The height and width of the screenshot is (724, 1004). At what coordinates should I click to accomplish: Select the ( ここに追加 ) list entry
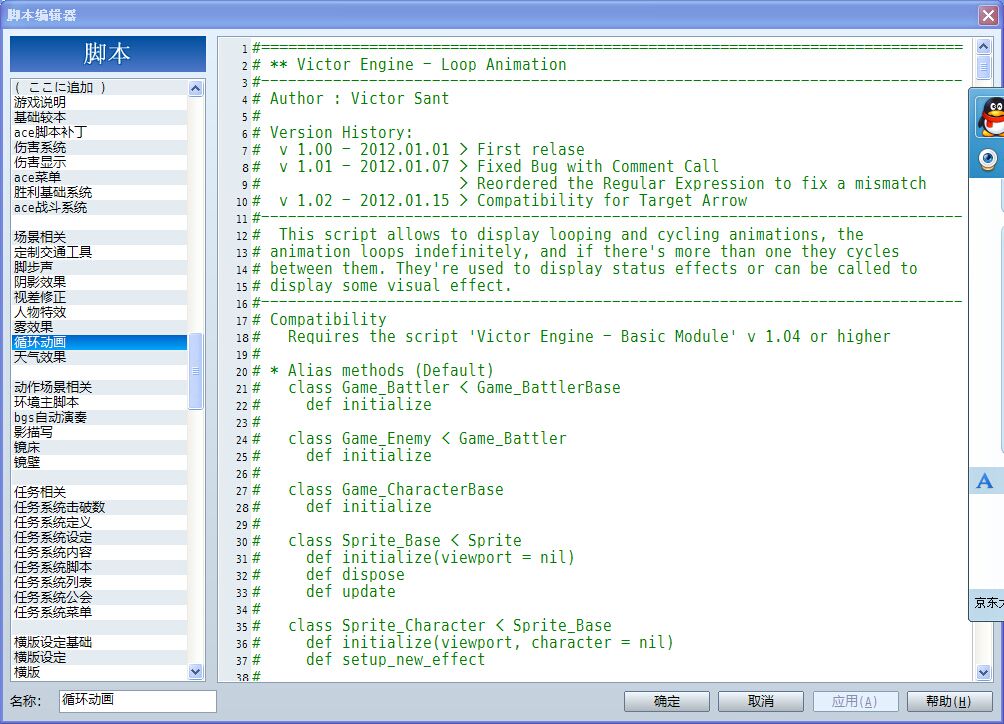[100, 87]
